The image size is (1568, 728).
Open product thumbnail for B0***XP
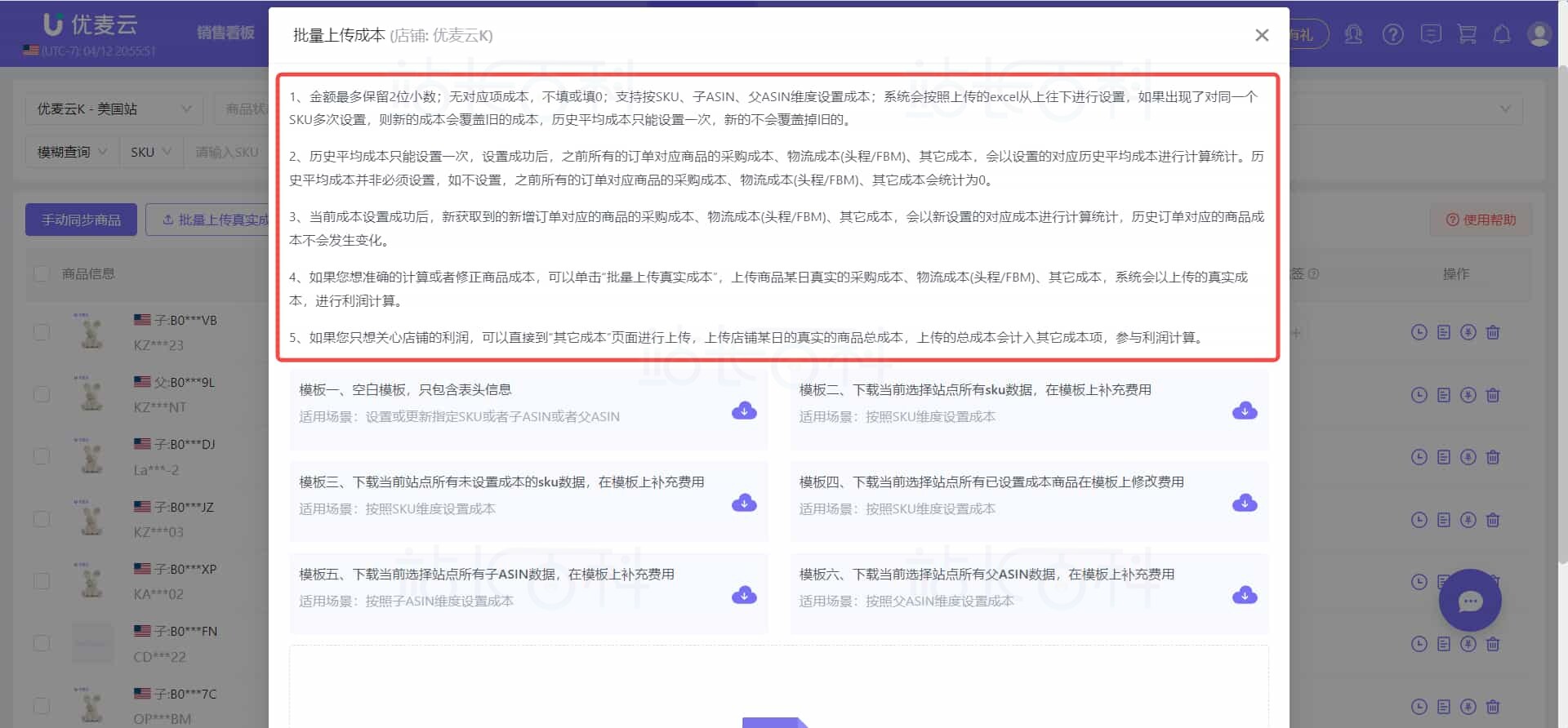coord(91,580)
